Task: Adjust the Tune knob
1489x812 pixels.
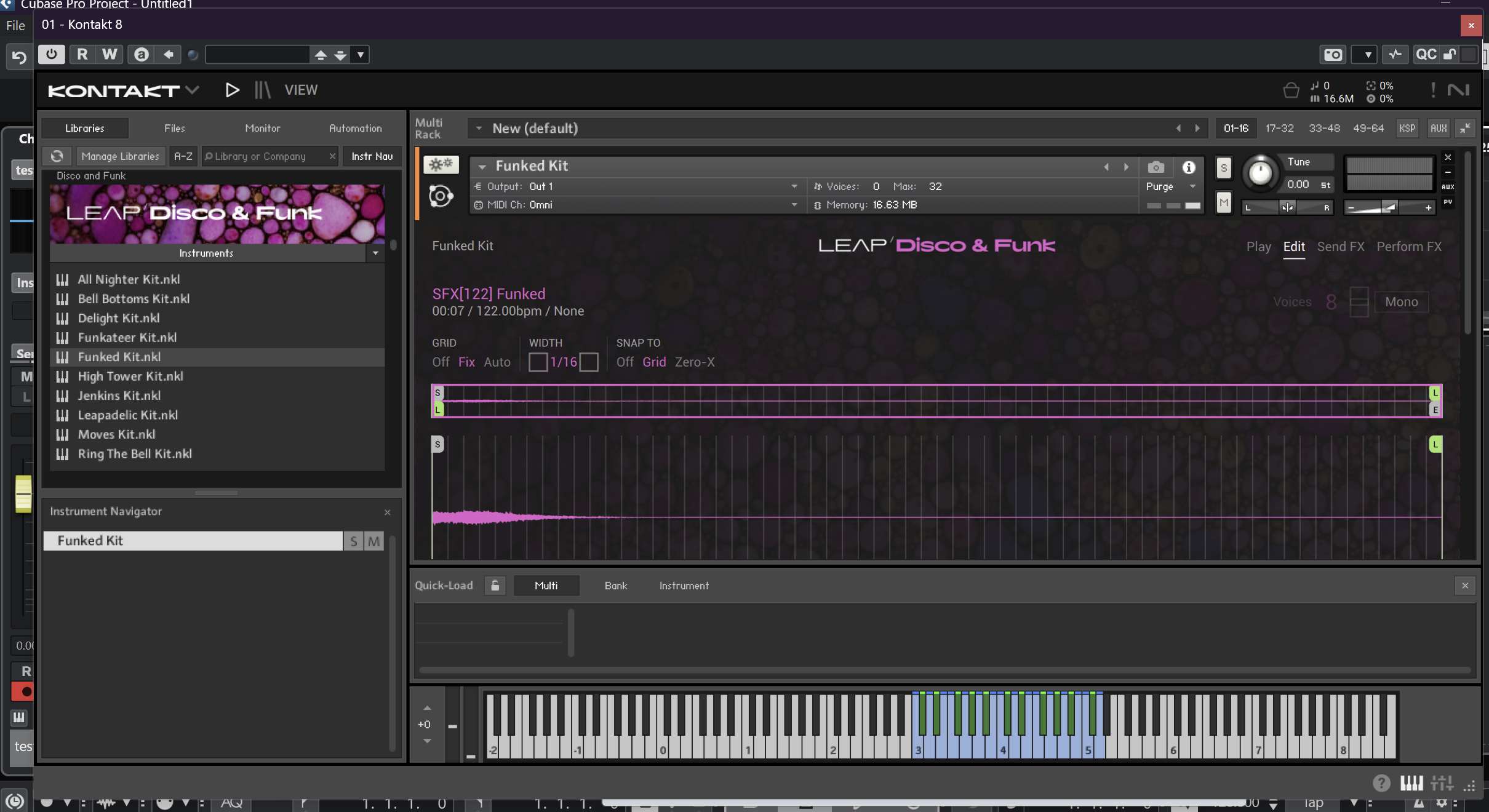Action: 1259,173
